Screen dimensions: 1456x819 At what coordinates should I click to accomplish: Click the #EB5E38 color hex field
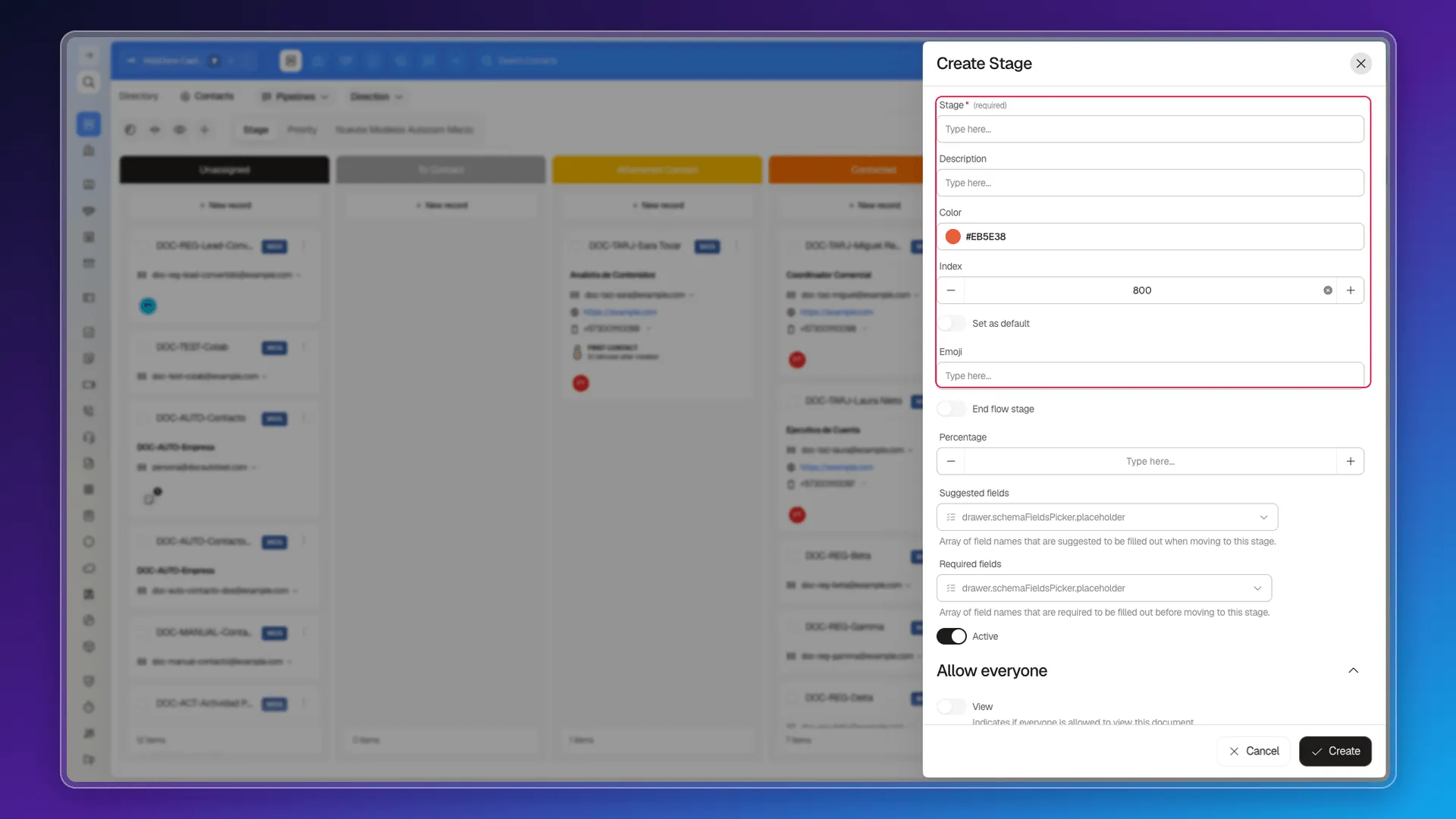click(x=1150, y=237)
